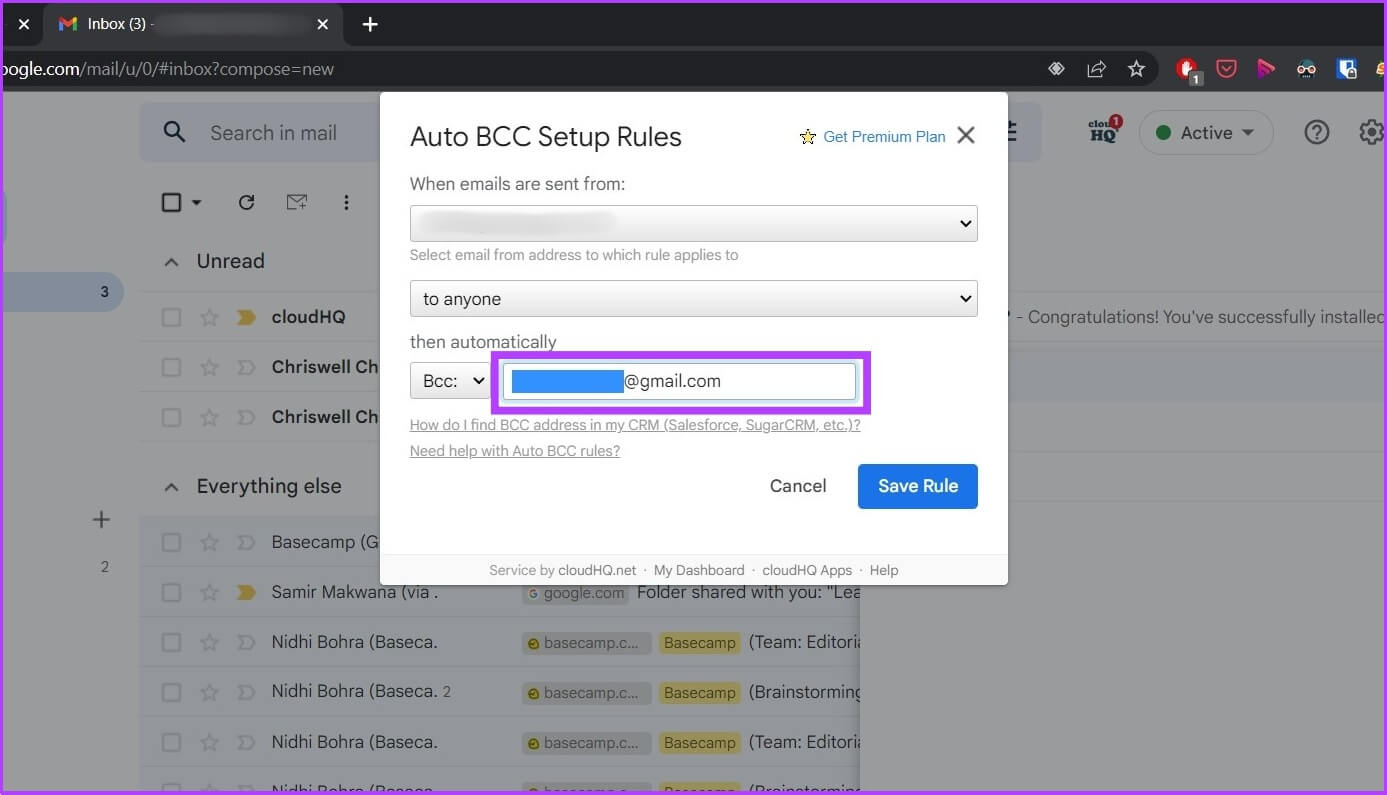
Task: Click the BCC email address input field
Action: pos(680,381)
